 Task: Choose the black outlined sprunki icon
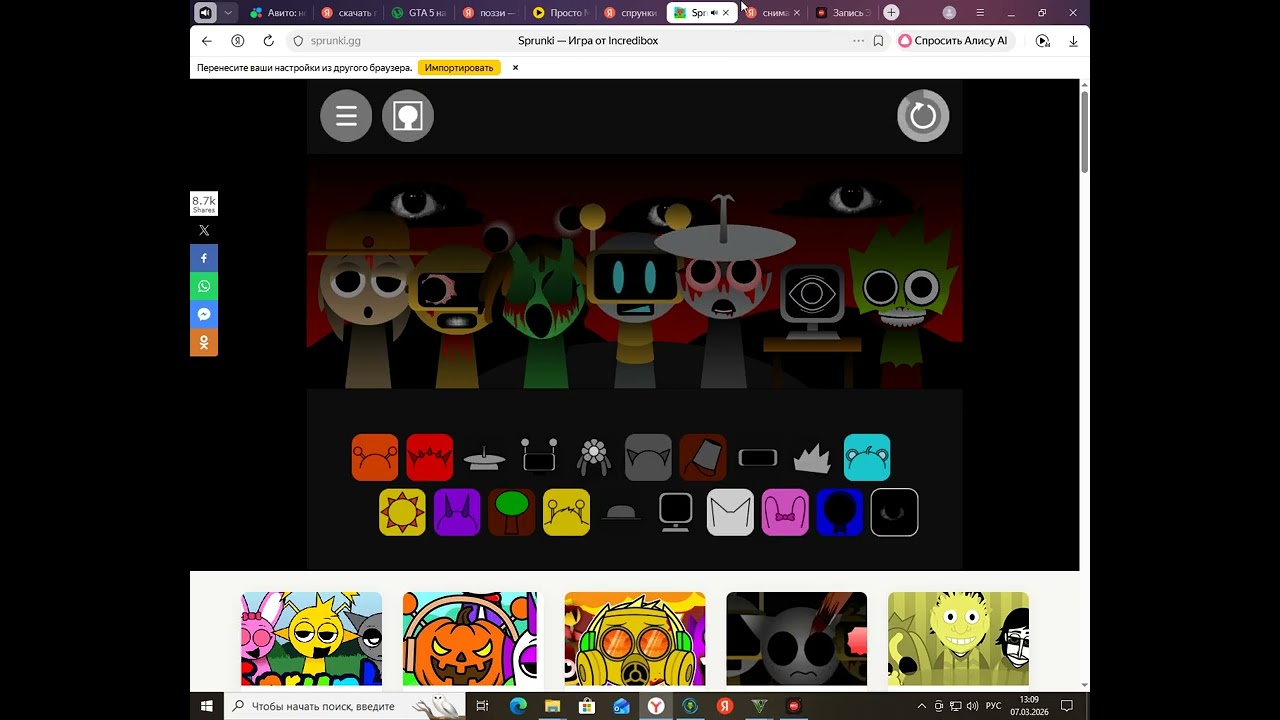tap(894, 512)
